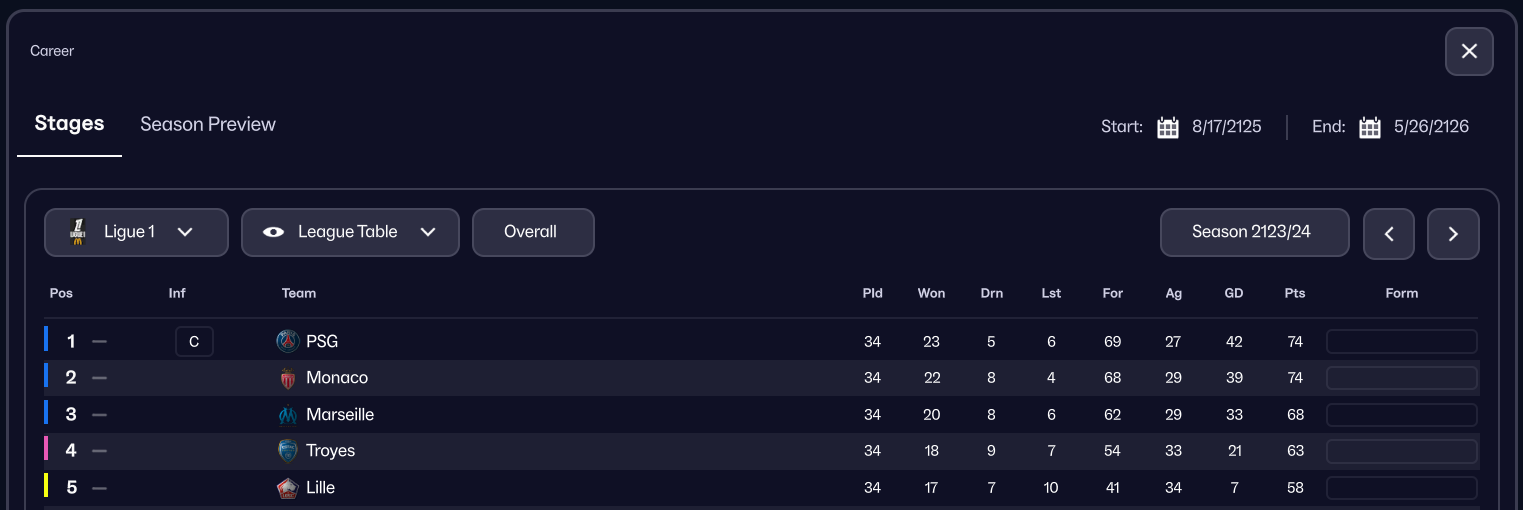Go to the previous season arrow
The height and width of the screenshot is (510, 1523).
[x=1389, y=234]
